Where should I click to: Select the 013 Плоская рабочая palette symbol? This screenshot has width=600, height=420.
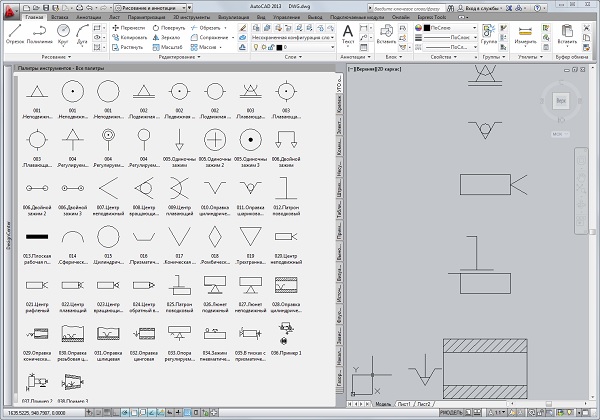[37, 237]
